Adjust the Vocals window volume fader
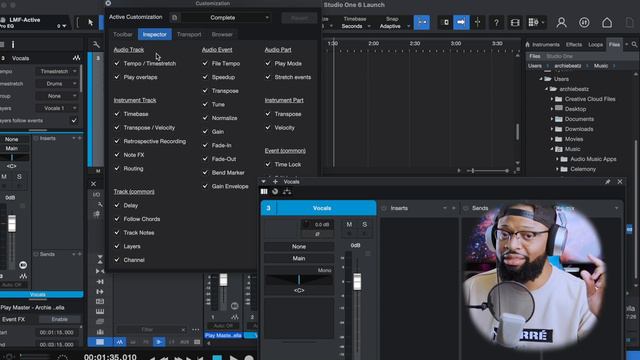Viewport: 640px width, 360px height. [357, 282]
